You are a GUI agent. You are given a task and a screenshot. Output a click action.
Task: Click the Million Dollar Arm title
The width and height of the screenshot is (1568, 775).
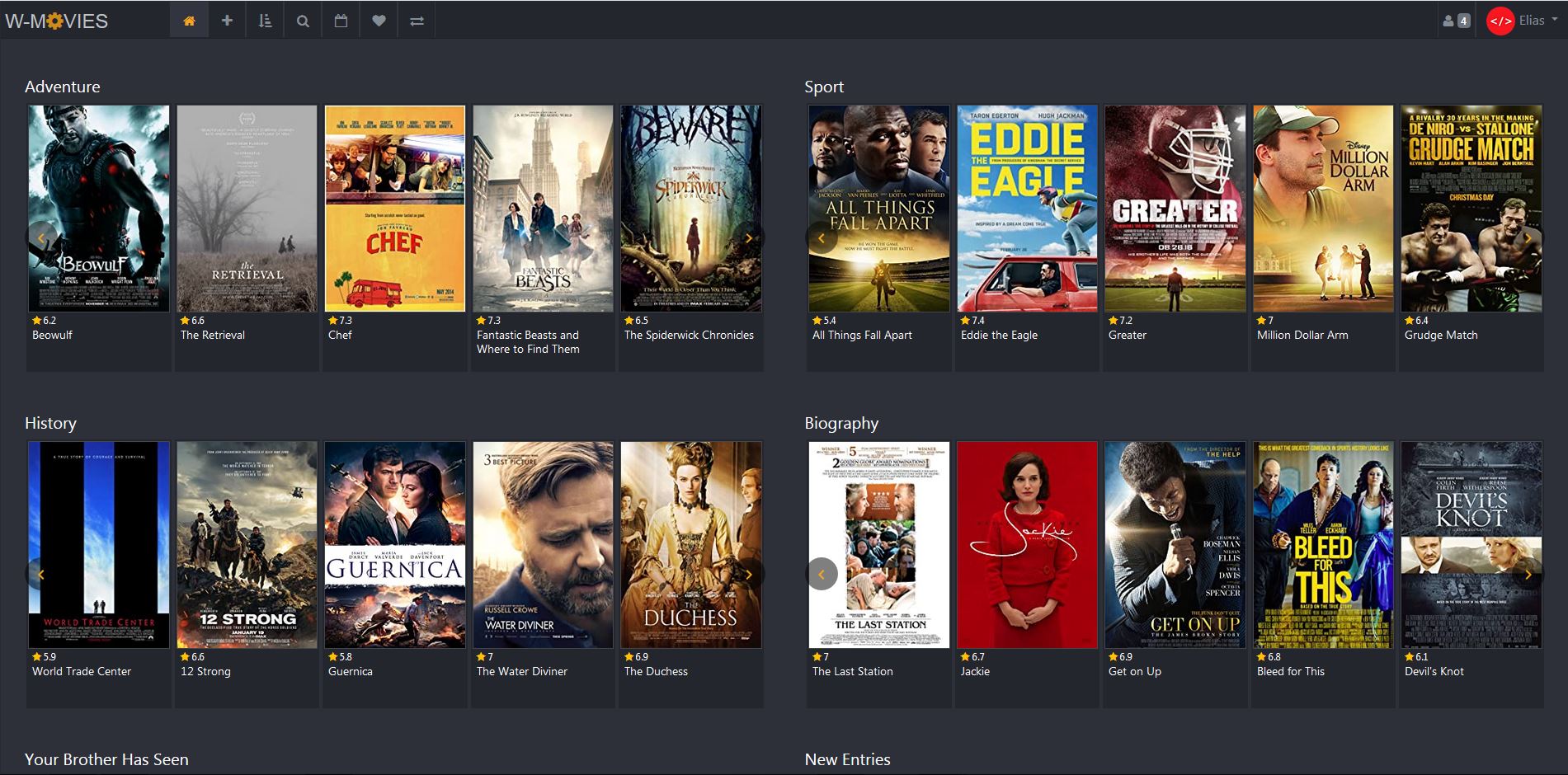tap(1302, 335)
